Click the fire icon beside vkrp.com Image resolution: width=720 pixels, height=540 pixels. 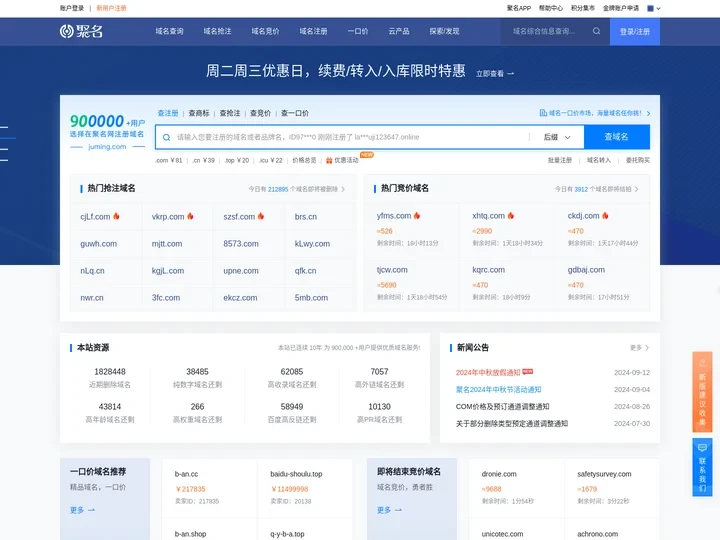pos(190,216)
